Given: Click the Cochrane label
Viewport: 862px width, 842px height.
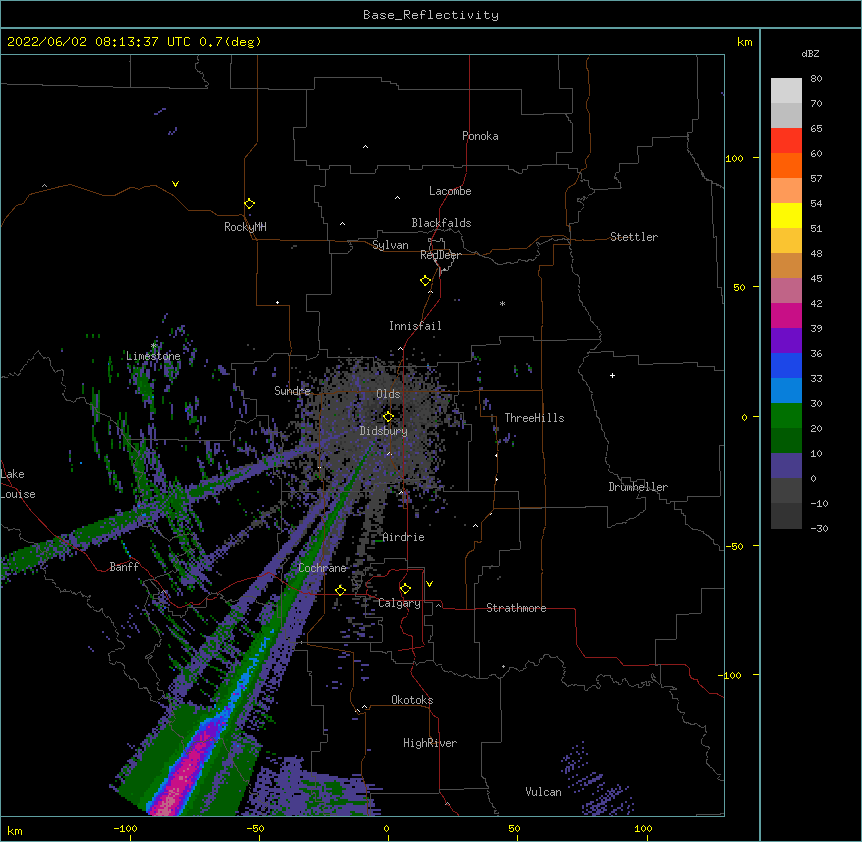Looking at the screenshot, I should click(x=322, y=568).
